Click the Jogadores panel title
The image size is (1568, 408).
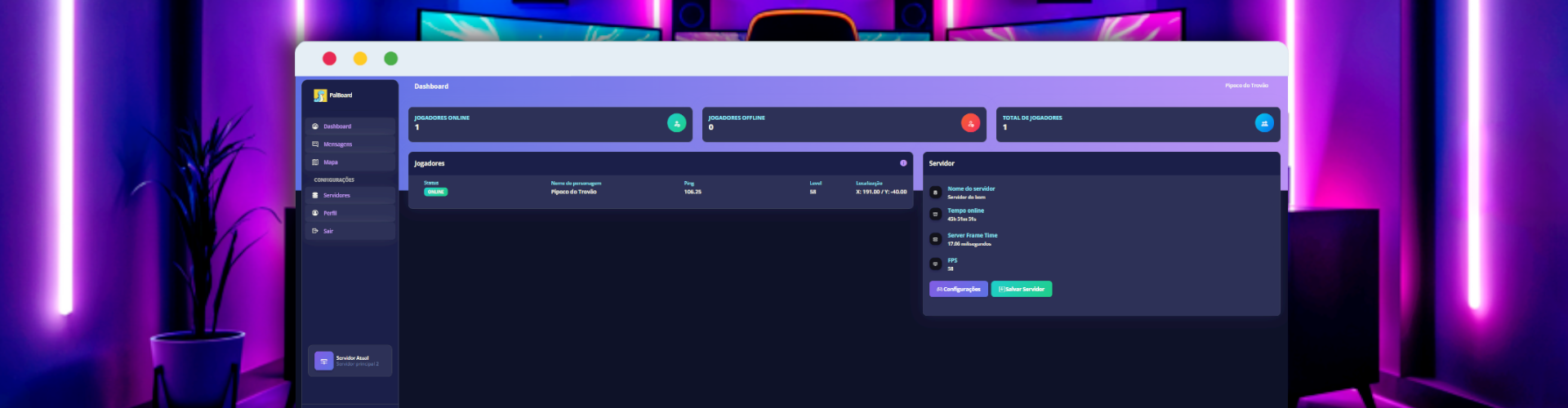430,164
